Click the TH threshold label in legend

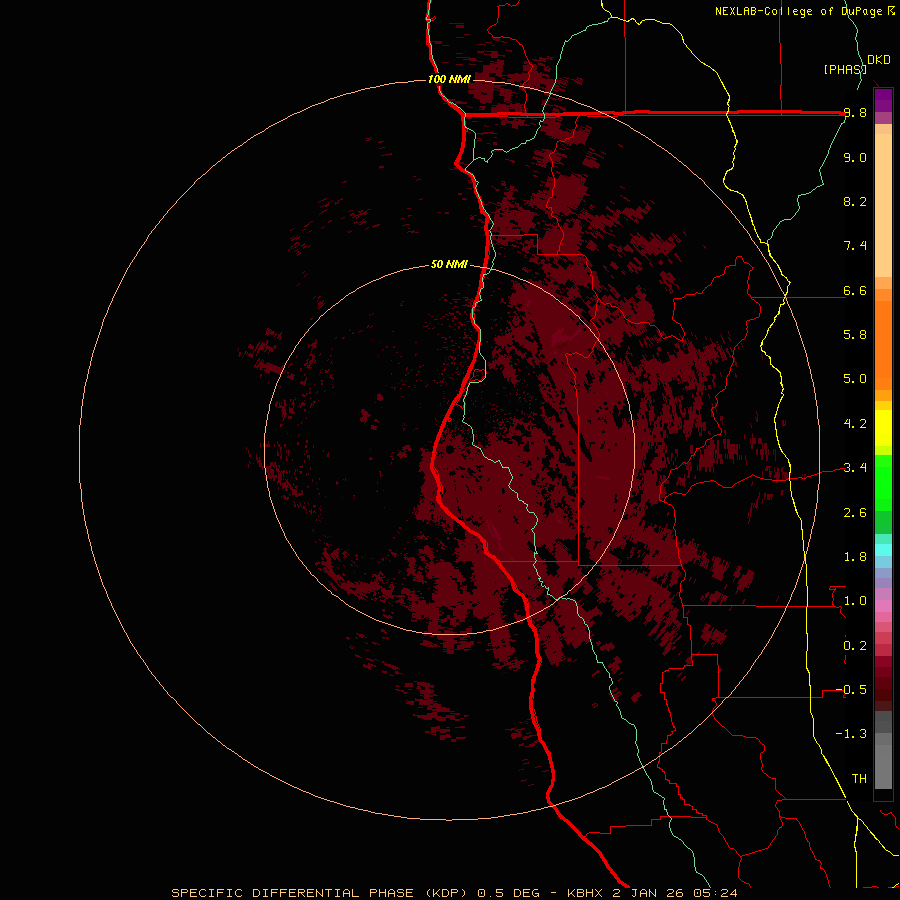(x=859, y=779)
